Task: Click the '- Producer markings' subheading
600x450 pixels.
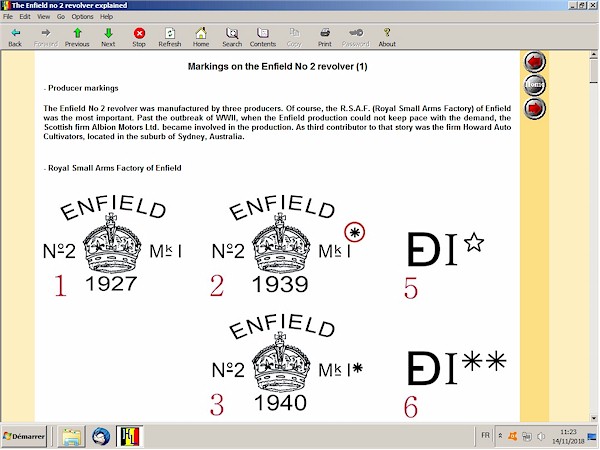Action: pos(81,88)
